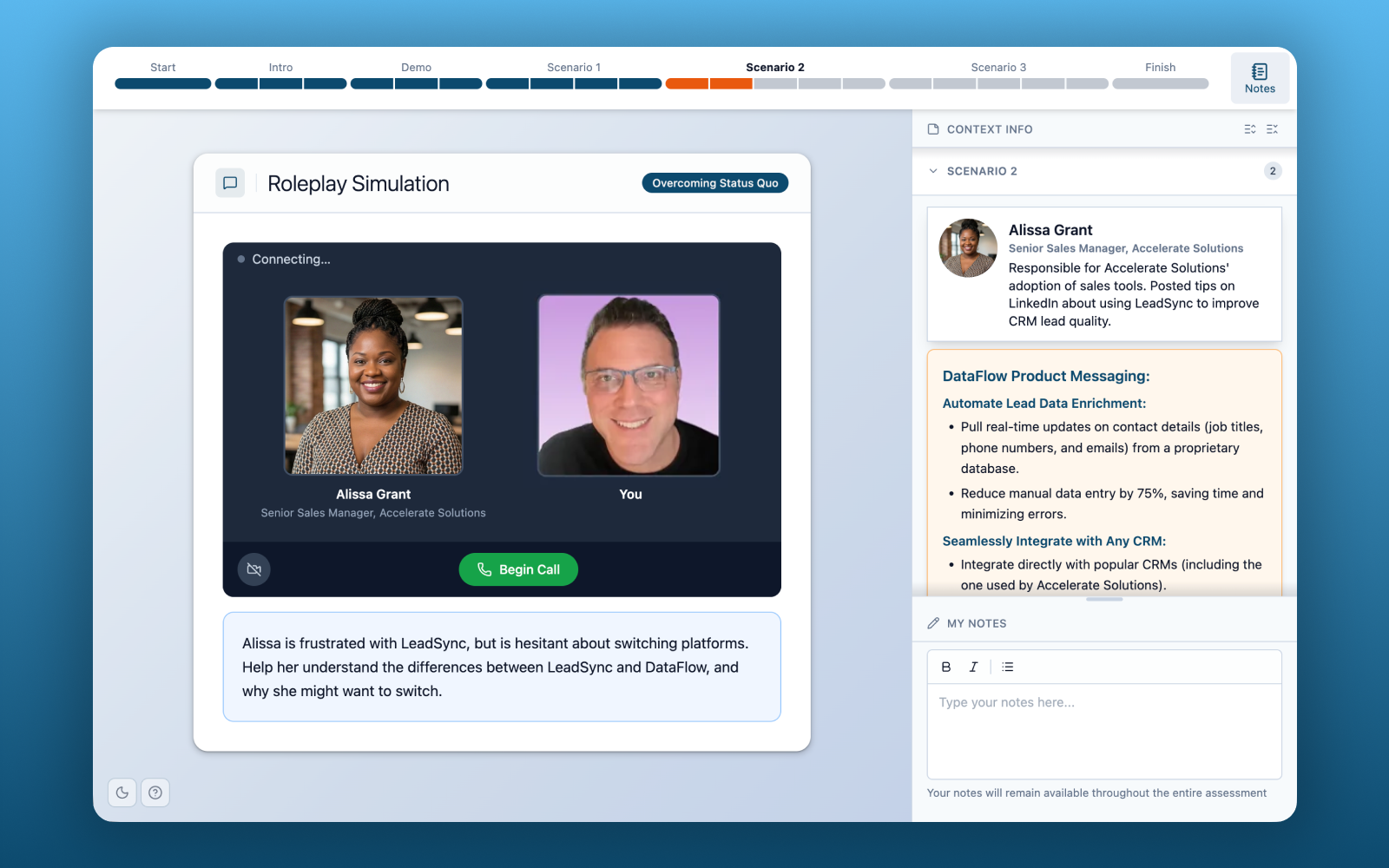Select the Intro progress step
This screenshot has width=1389, height=868.
click(280, 67)
